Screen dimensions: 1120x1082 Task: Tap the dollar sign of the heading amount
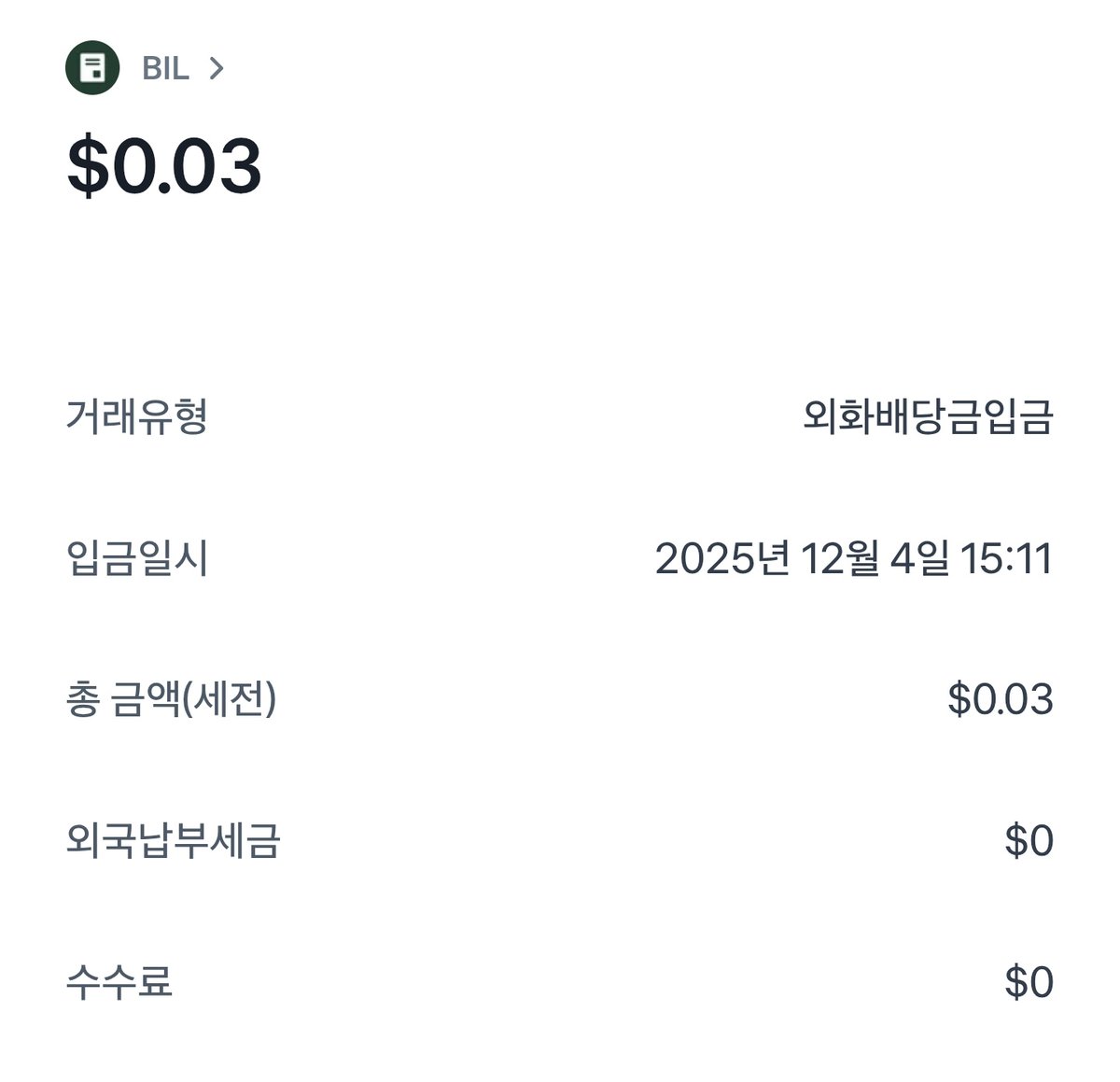pyautogui.click(x=88, y=166)
